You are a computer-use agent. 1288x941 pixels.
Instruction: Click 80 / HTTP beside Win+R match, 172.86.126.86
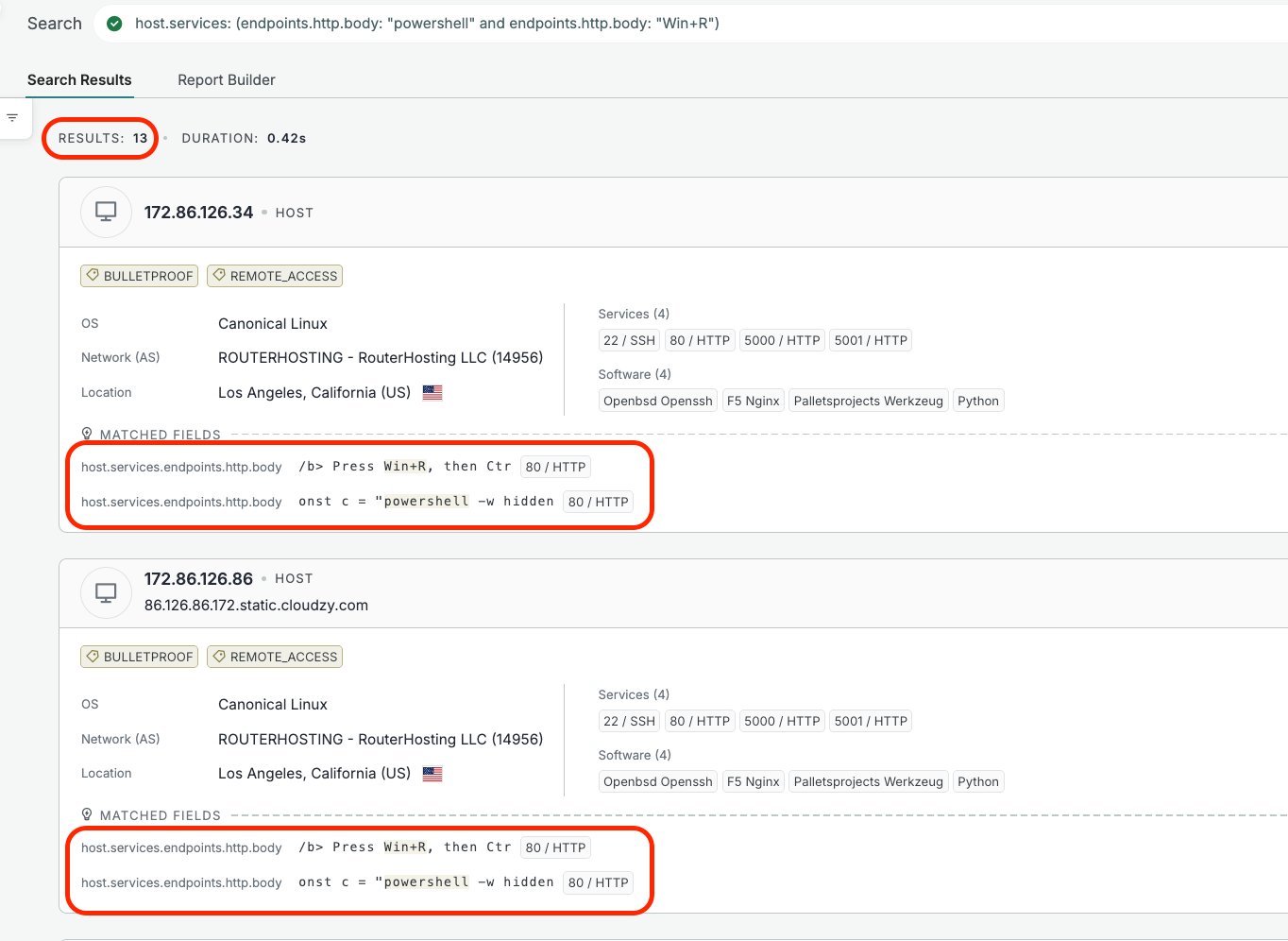click(x=555, y=847)
